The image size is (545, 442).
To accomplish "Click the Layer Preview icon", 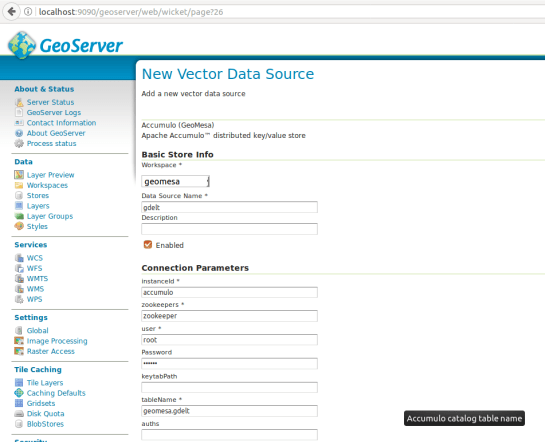I will coord(19,175).
